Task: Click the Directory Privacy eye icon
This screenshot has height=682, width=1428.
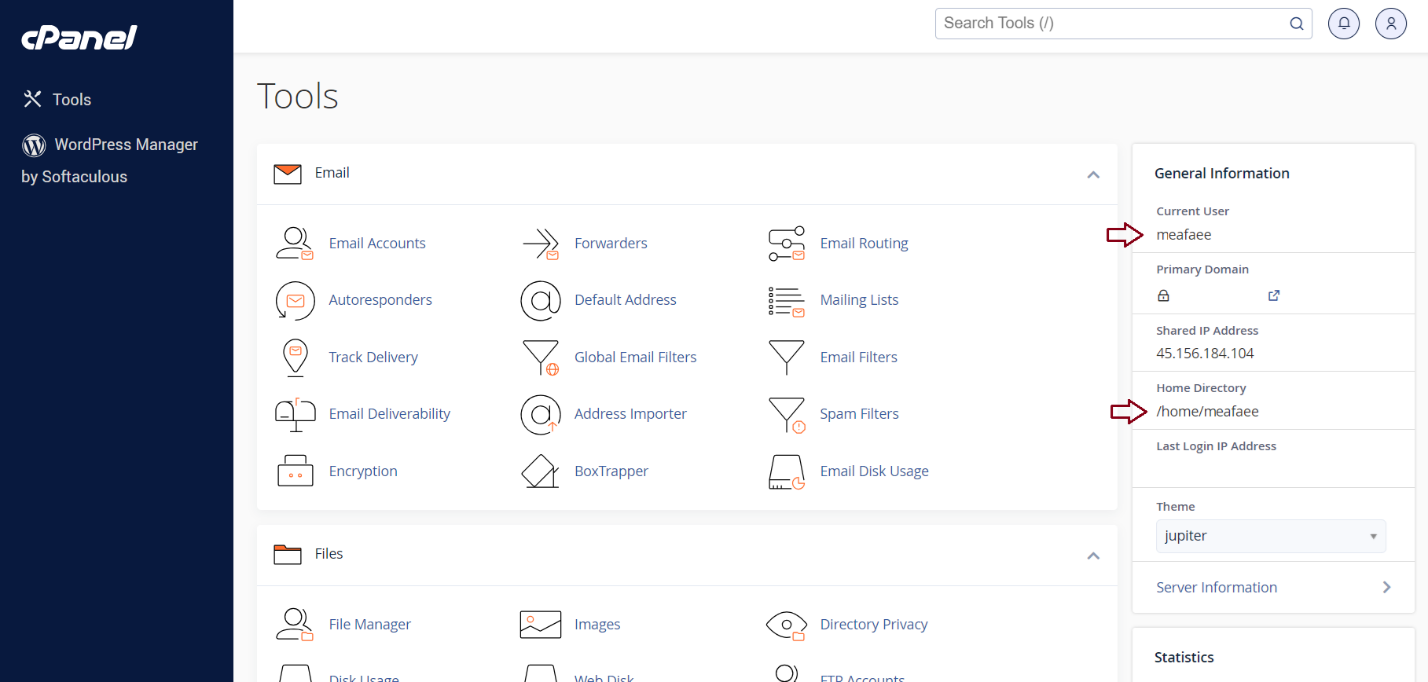Action: coord(786,624)
